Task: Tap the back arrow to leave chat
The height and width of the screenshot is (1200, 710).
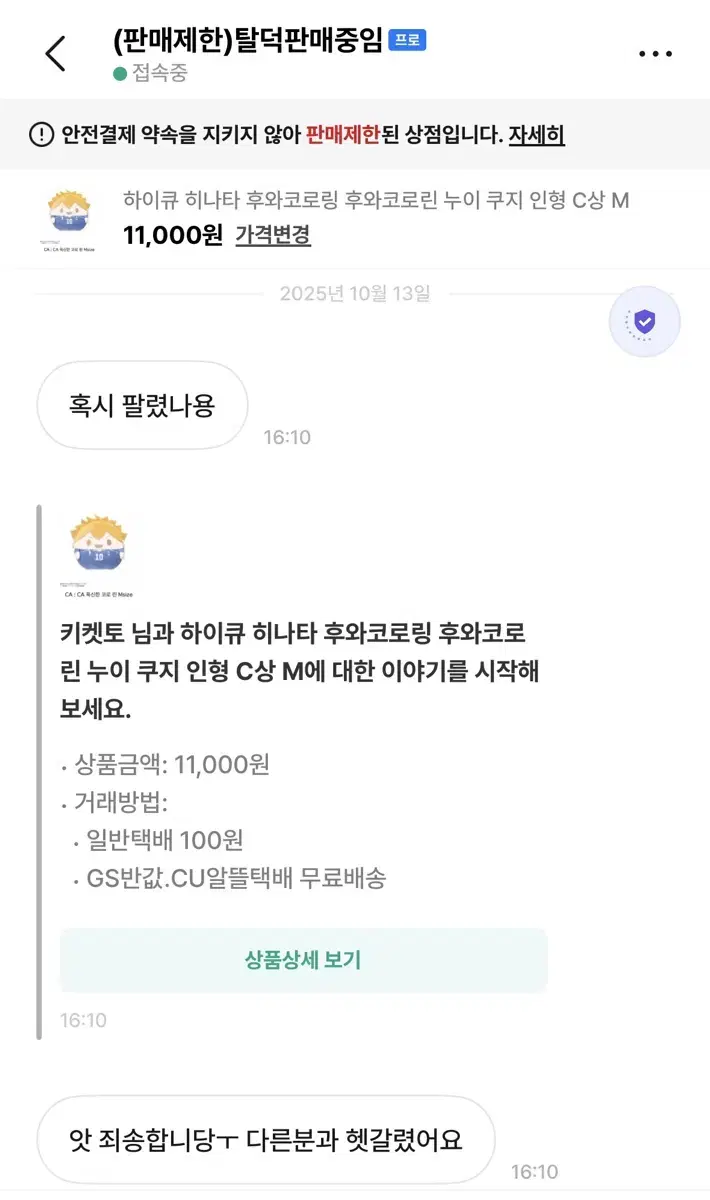Action: (56, 53)
